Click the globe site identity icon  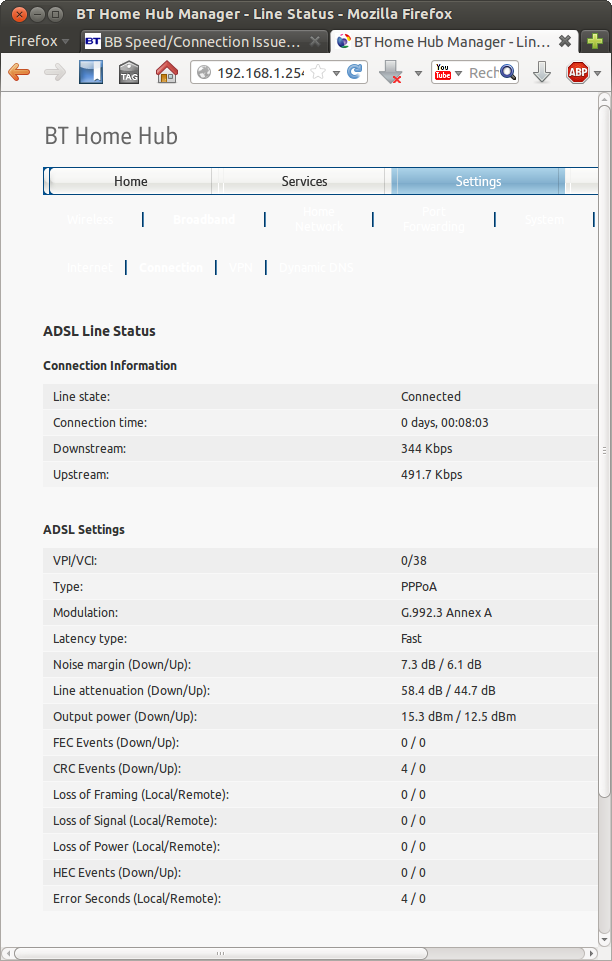[204, 72]
